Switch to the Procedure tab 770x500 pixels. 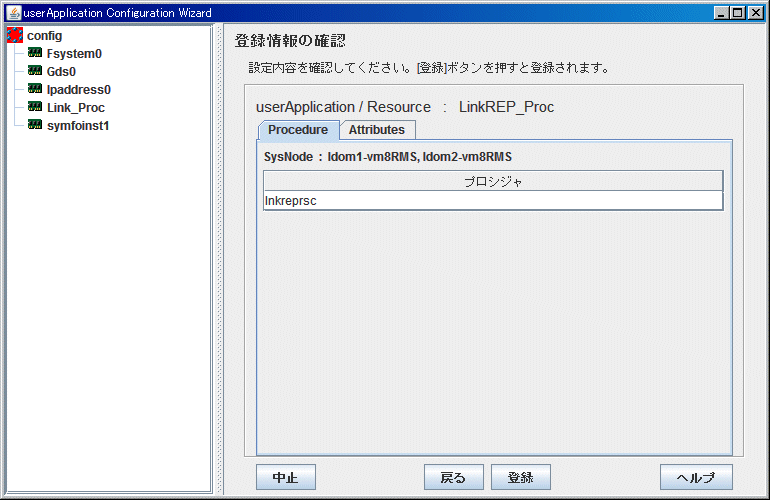pos(298,130)
